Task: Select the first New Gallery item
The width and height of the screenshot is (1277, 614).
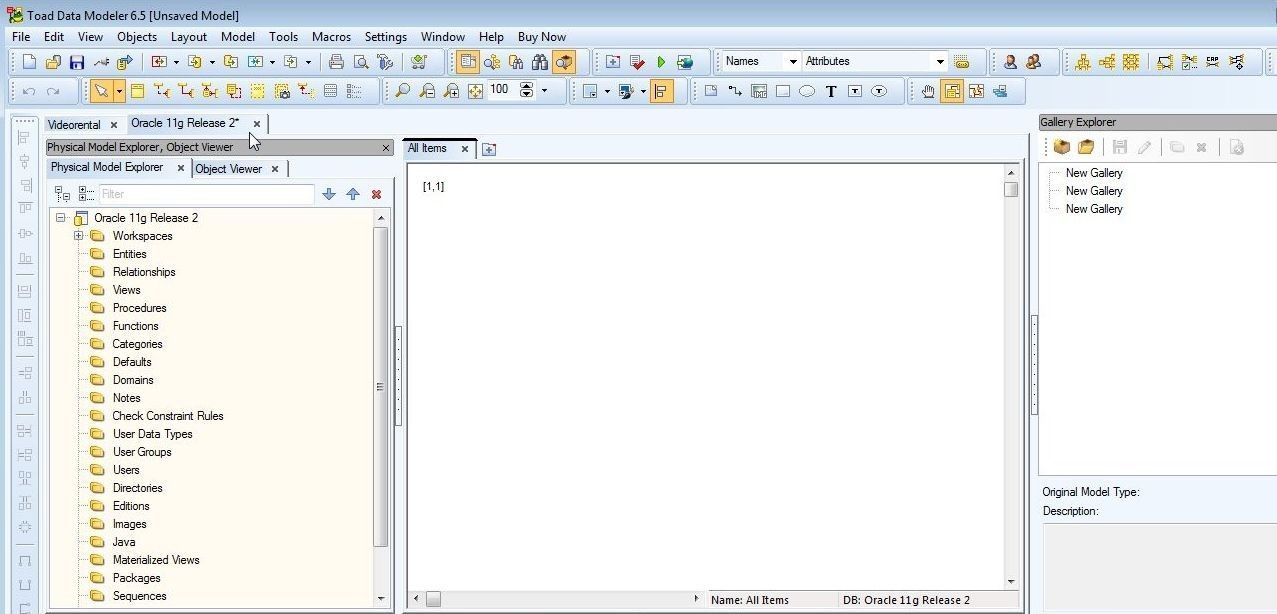Action: (x=1094, y=173)
